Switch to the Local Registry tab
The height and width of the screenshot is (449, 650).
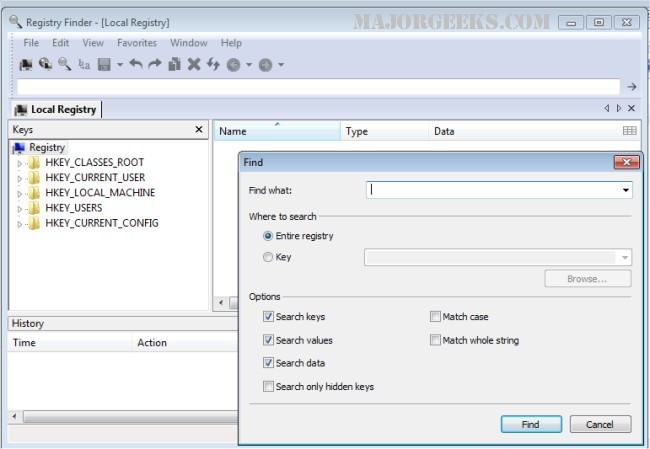(56, 109)
